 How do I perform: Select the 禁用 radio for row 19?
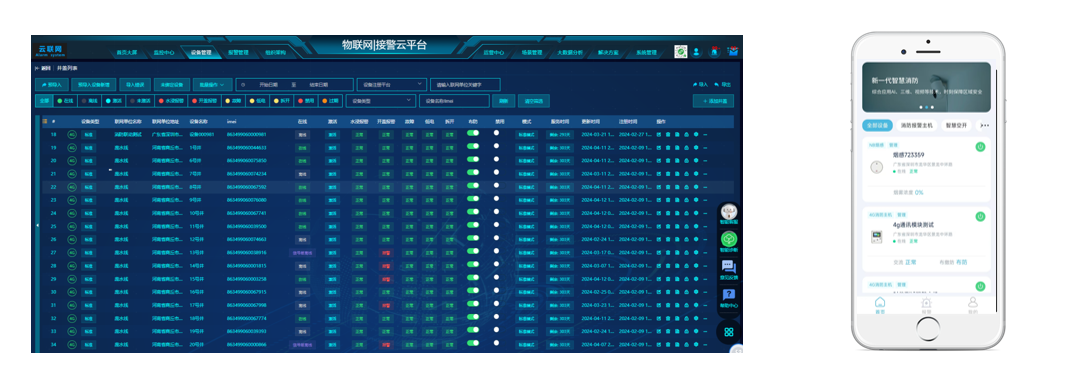(x=497, y=147)
